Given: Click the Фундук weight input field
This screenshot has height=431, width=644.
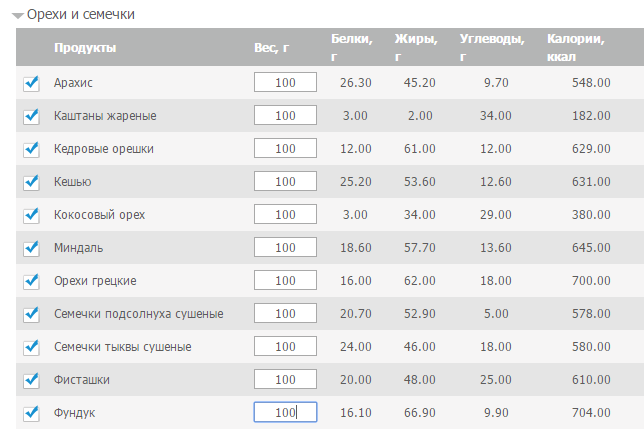Looking at the screenshot, I should (x=285, y=412).
